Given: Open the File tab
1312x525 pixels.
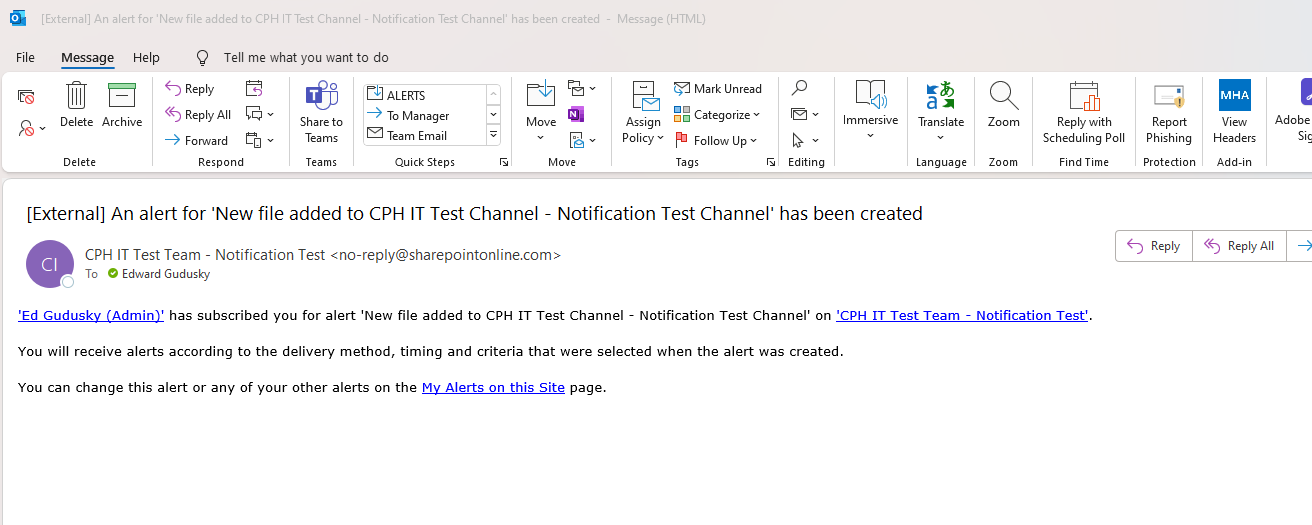Looking at the screenshot, I should pos(25,57).
